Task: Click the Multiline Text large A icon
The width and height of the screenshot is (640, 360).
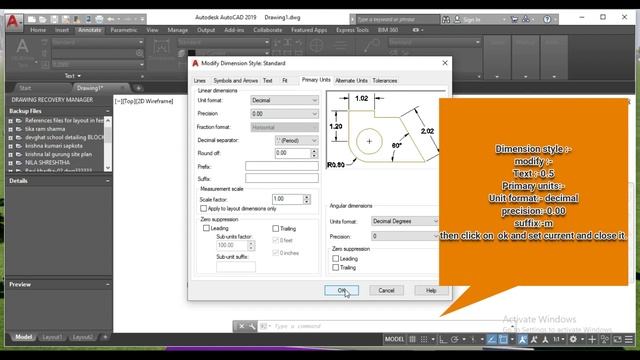Action: 22,46
